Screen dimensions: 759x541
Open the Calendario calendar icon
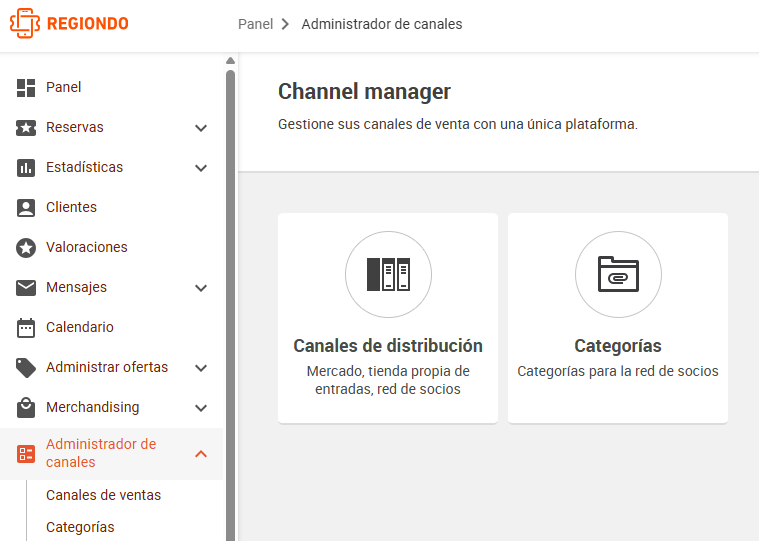pyautogui.click(x=26, y=328)
